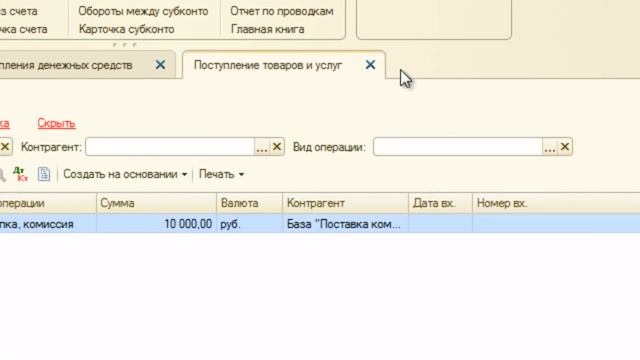The height and width of the screenshot is (360, 640).
Task: Open Главная книга report
Action: [x=267, y=29]
